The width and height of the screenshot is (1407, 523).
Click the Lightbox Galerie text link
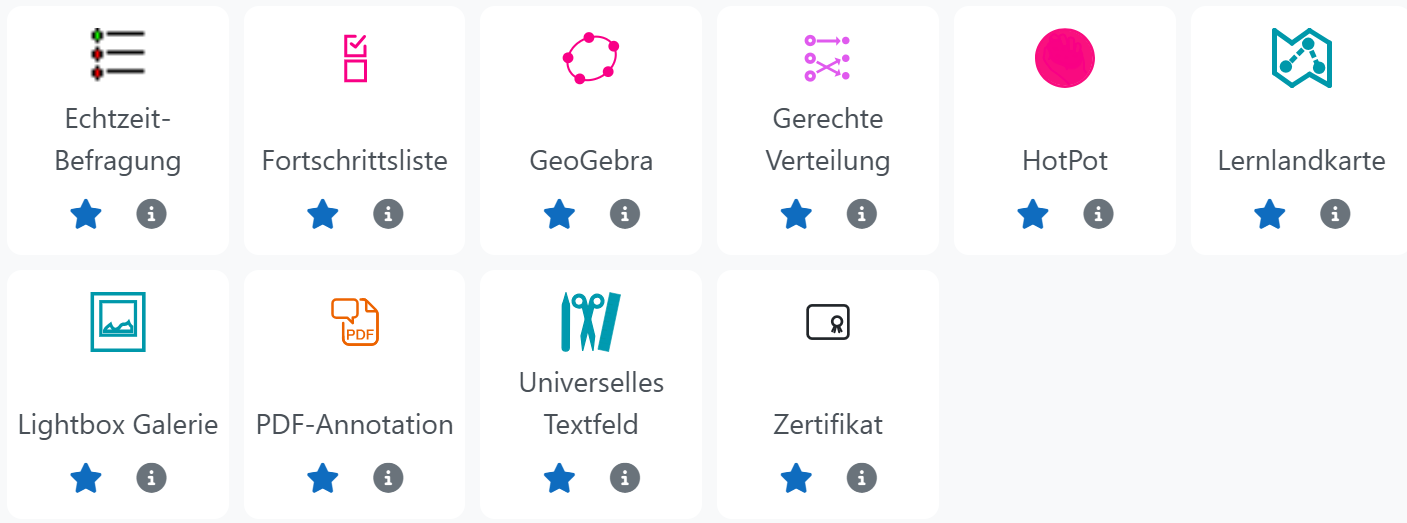coord(118,425)
